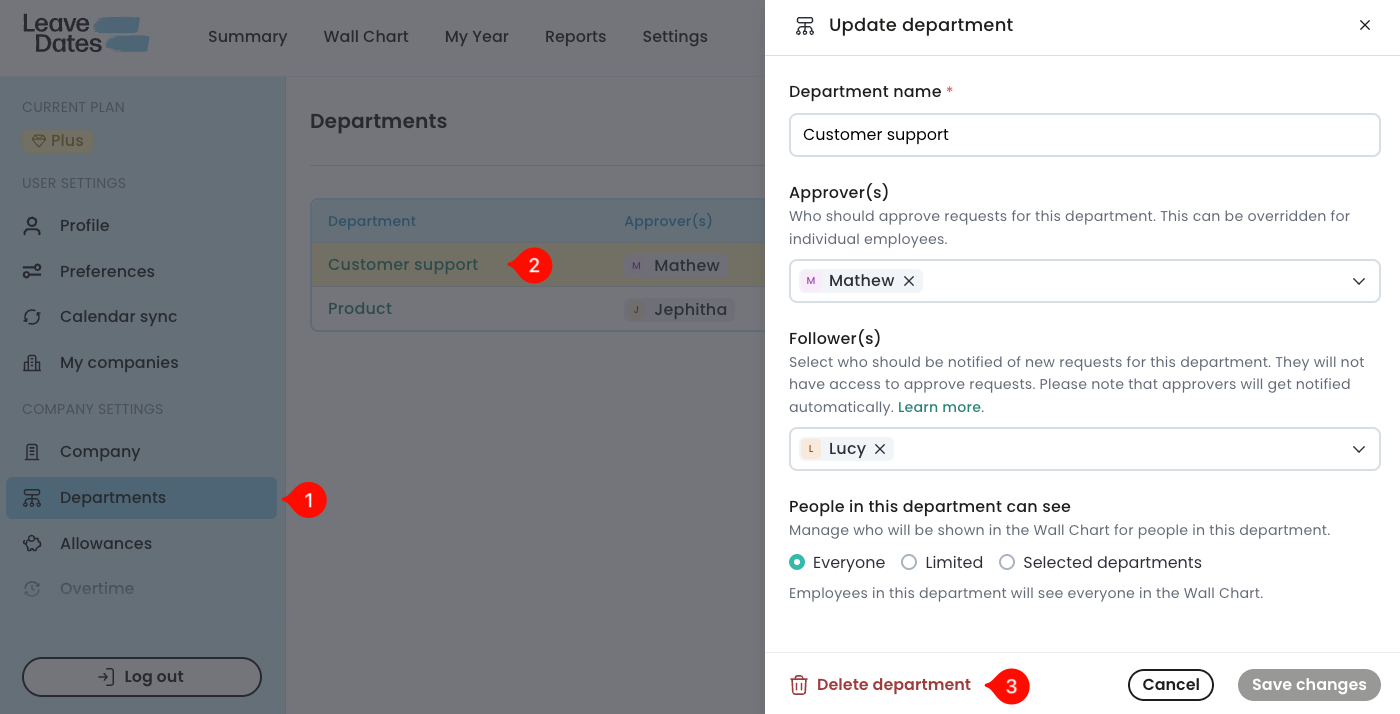Click the Profile person icon in sidebar
Screen dimensions: 1400x714
tap(32, 226)
